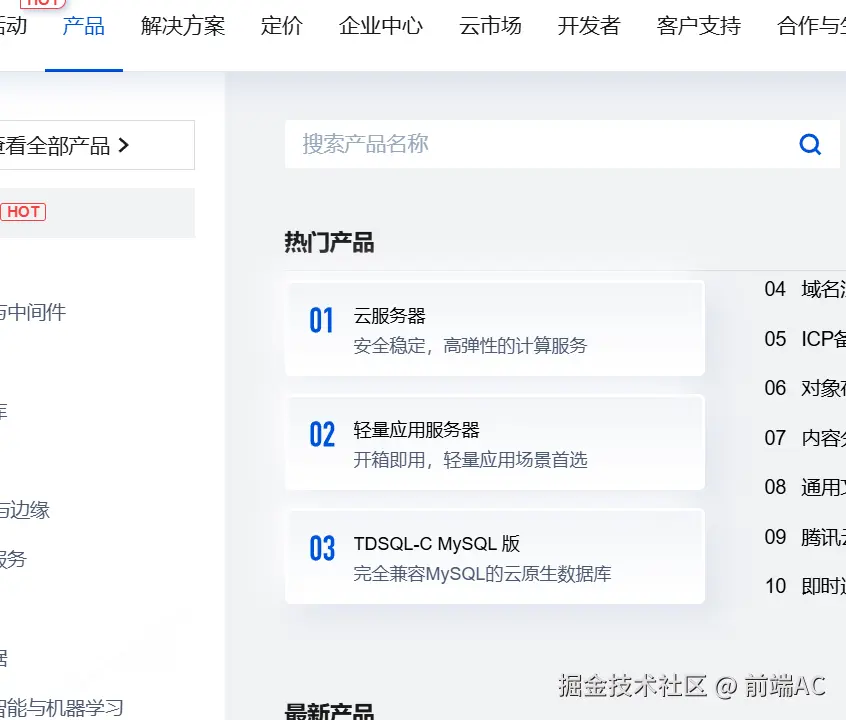Click the red HOT badge in sidebar
This screenshot has width=846, height=720.
pyautogui.click(x=23, y=212)
